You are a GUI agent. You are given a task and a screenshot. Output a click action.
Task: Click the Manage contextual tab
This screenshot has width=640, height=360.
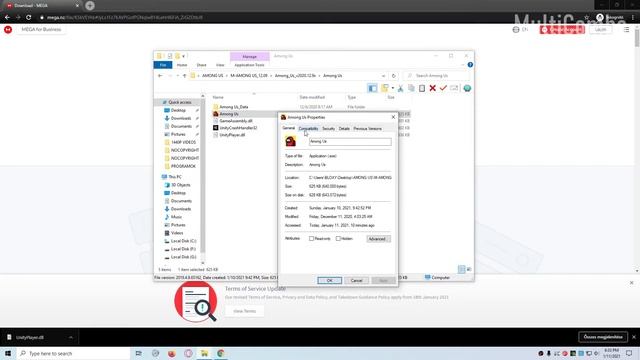[249, 56]
